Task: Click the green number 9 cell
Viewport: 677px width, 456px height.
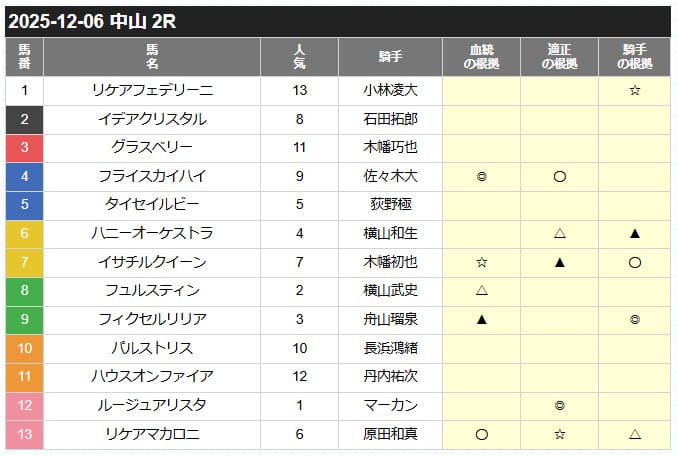Action: [24, 321]
